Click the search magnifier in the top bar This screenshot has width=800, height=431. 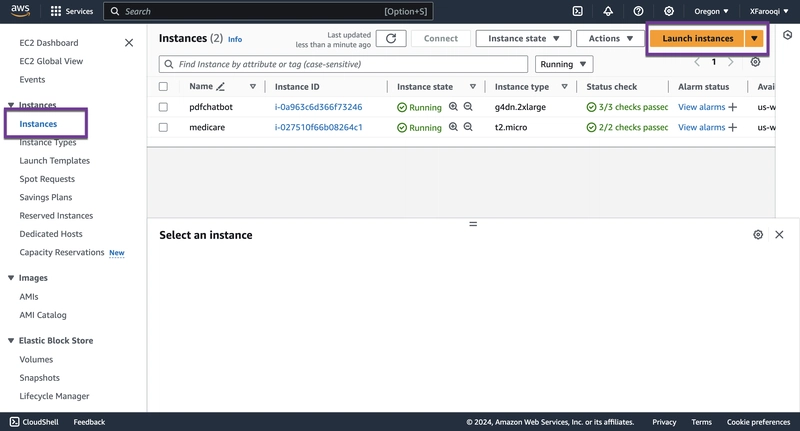[x=115, y=11]
